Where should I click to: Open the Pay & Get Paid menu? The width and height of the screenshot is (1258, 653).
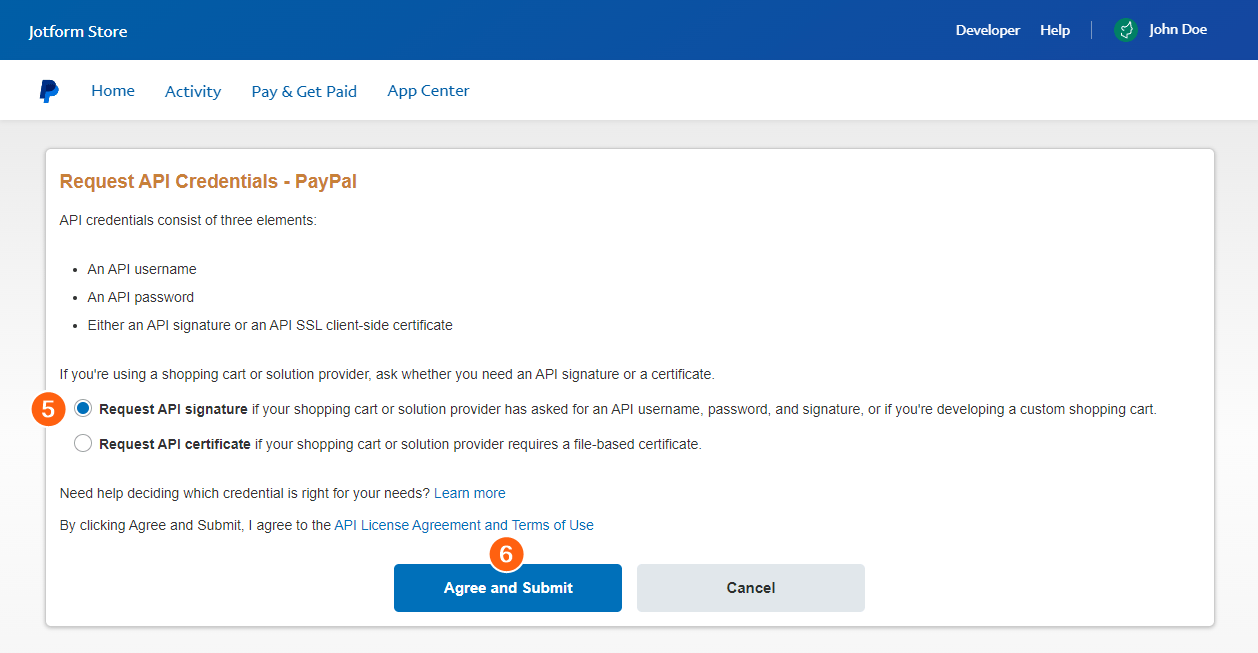304,91
